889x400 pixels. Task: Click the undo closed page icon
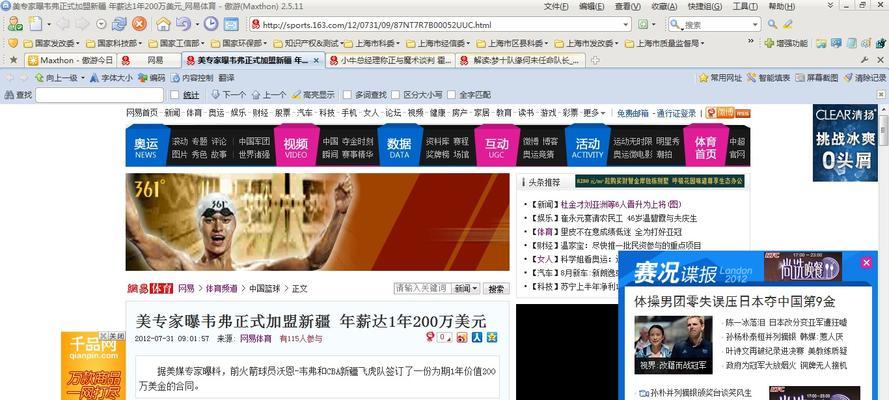point(183,24)
